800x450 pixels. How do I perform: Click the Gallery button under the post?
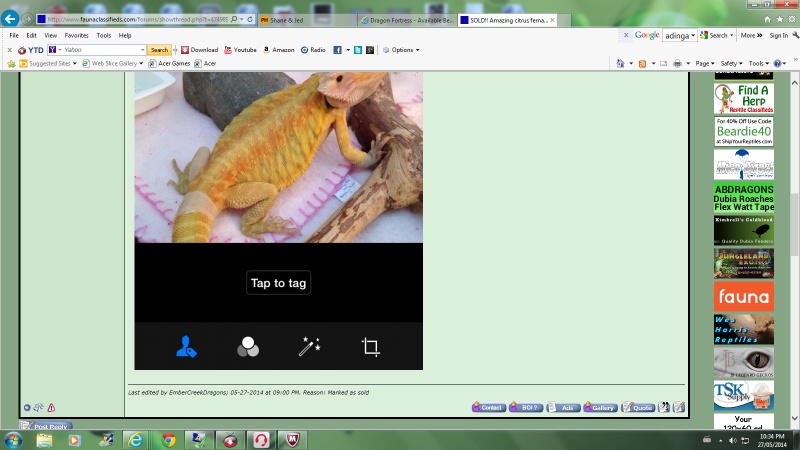(601, 407)
